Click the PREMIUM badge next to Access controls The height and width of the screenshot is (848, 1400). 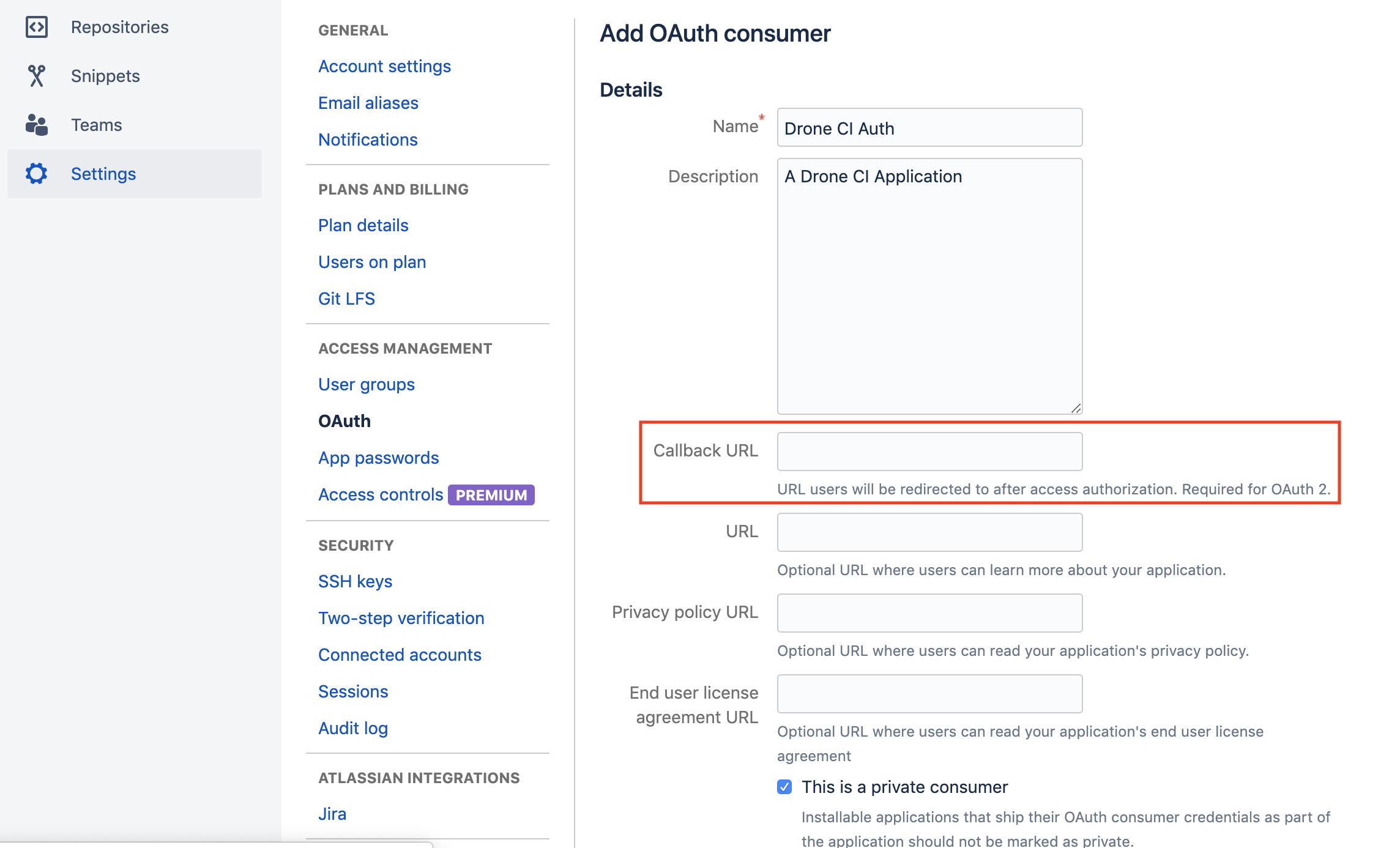pyautogui.click(x=491, y=495)
